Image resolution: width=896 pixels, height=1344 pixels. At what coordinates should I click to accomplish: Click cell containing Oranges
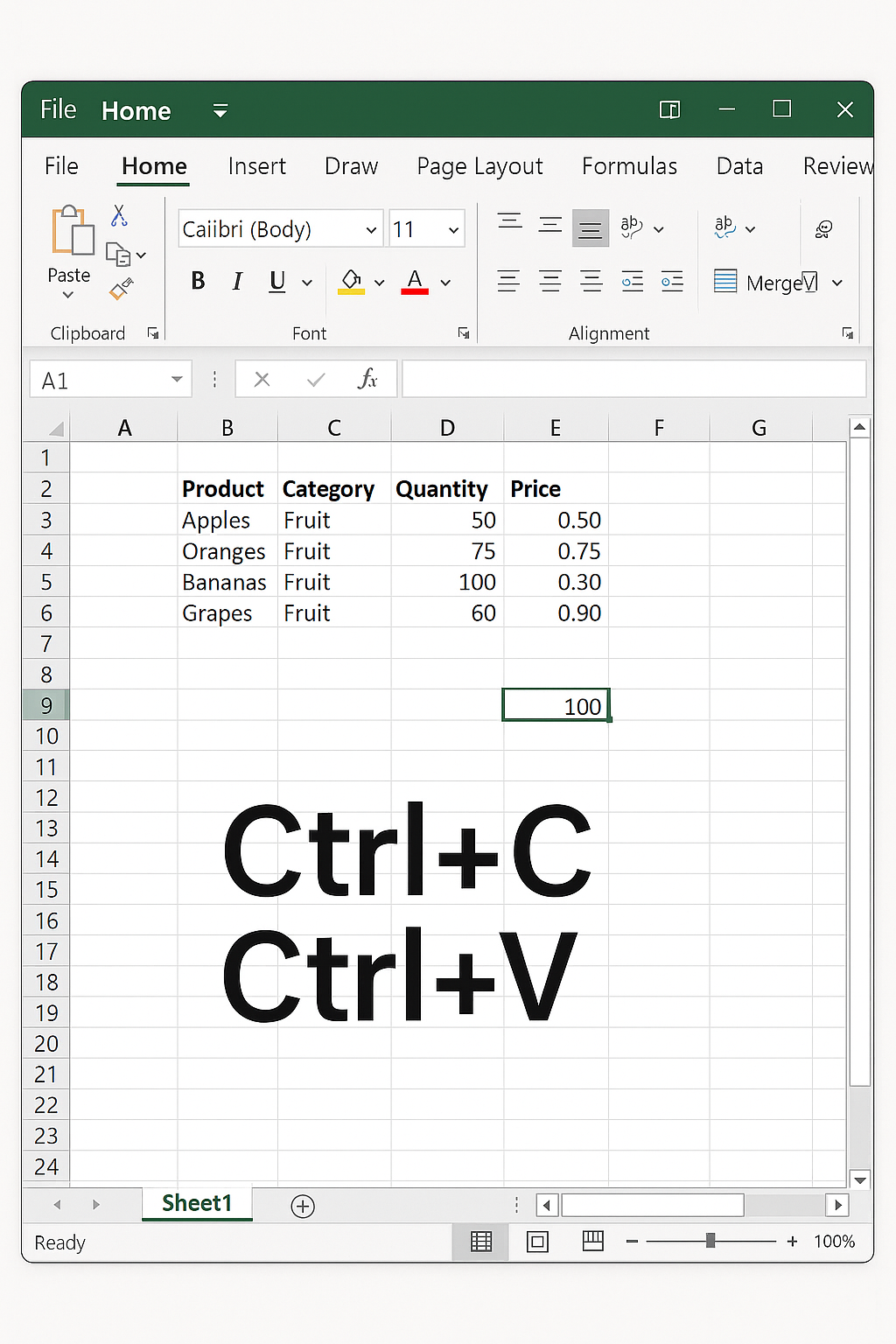coord(227,551)
